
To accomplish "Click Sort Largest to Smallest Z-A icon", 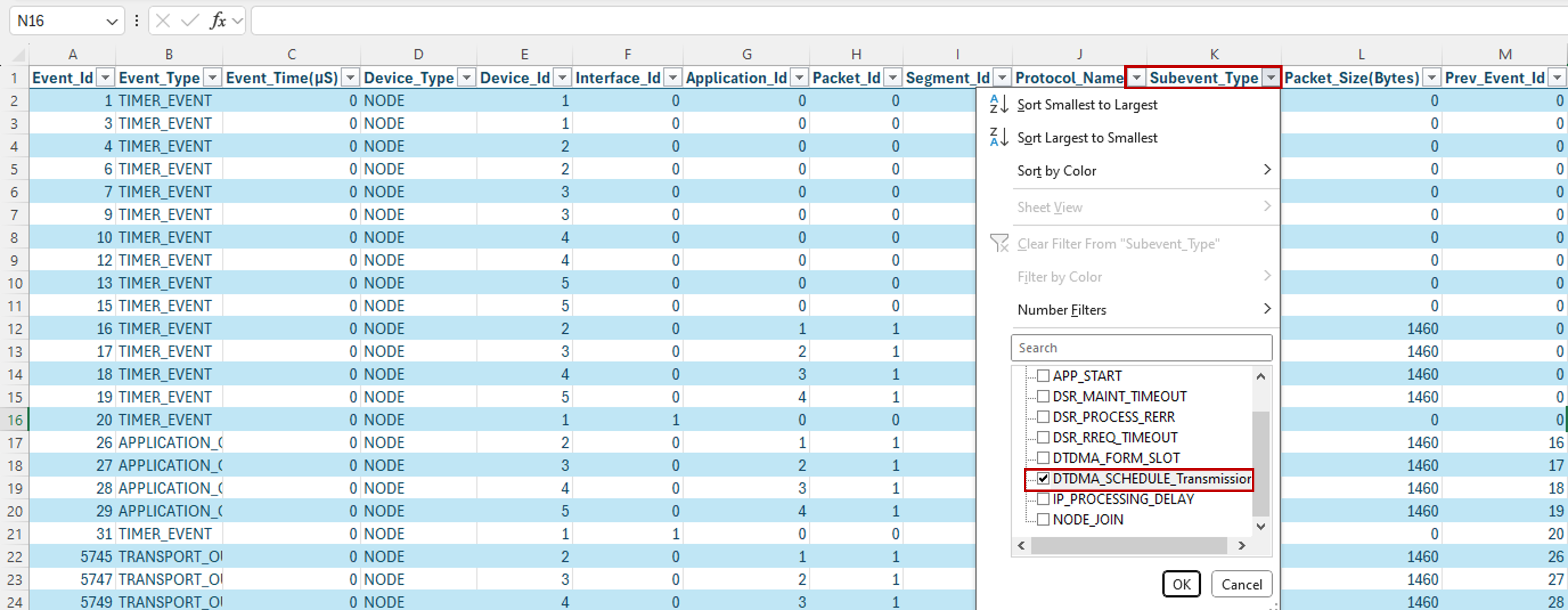I will pos(998,138).
